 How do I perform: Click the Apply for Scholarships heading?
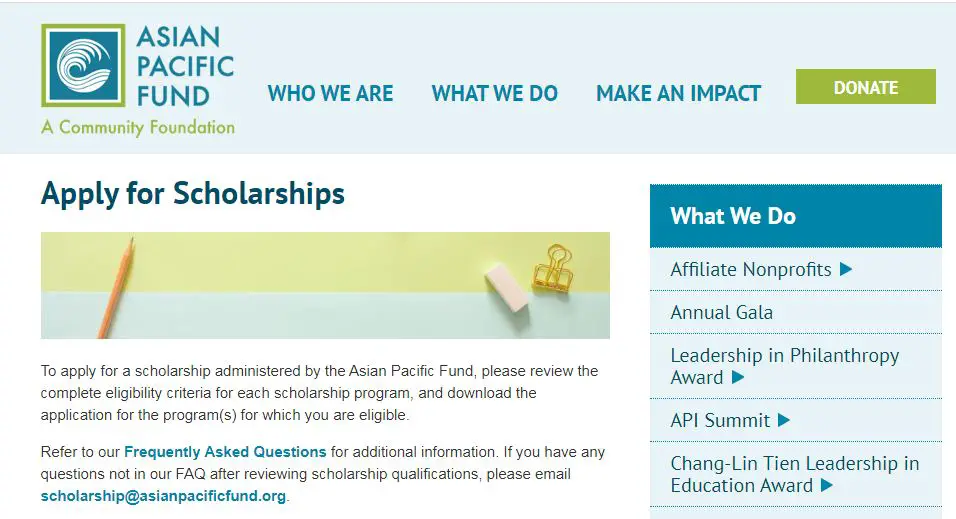(193, 193)
